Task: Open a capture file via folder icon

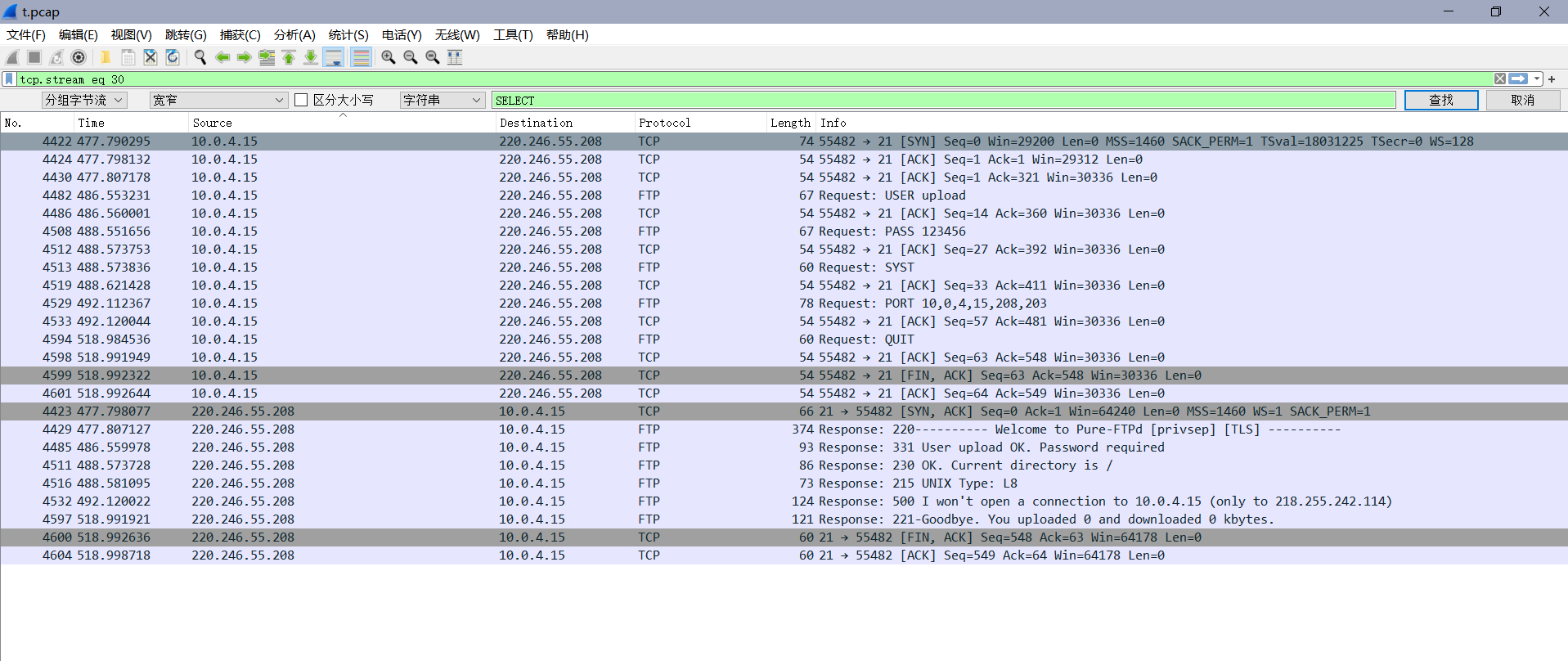Action: (x=106, y=57)
